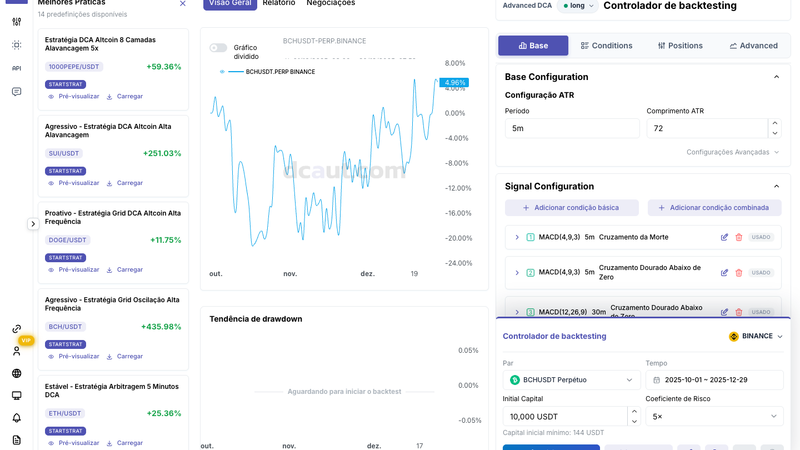Switch to Negociações tab
The height and width of the screenshot is (450, 800).
coord(331,4)
